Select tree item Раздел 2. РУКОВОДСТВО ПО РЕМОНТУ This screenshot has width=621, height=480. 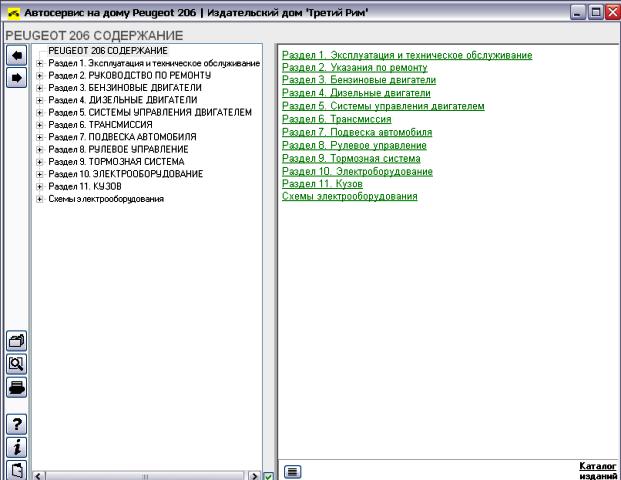tap(130, 76)
